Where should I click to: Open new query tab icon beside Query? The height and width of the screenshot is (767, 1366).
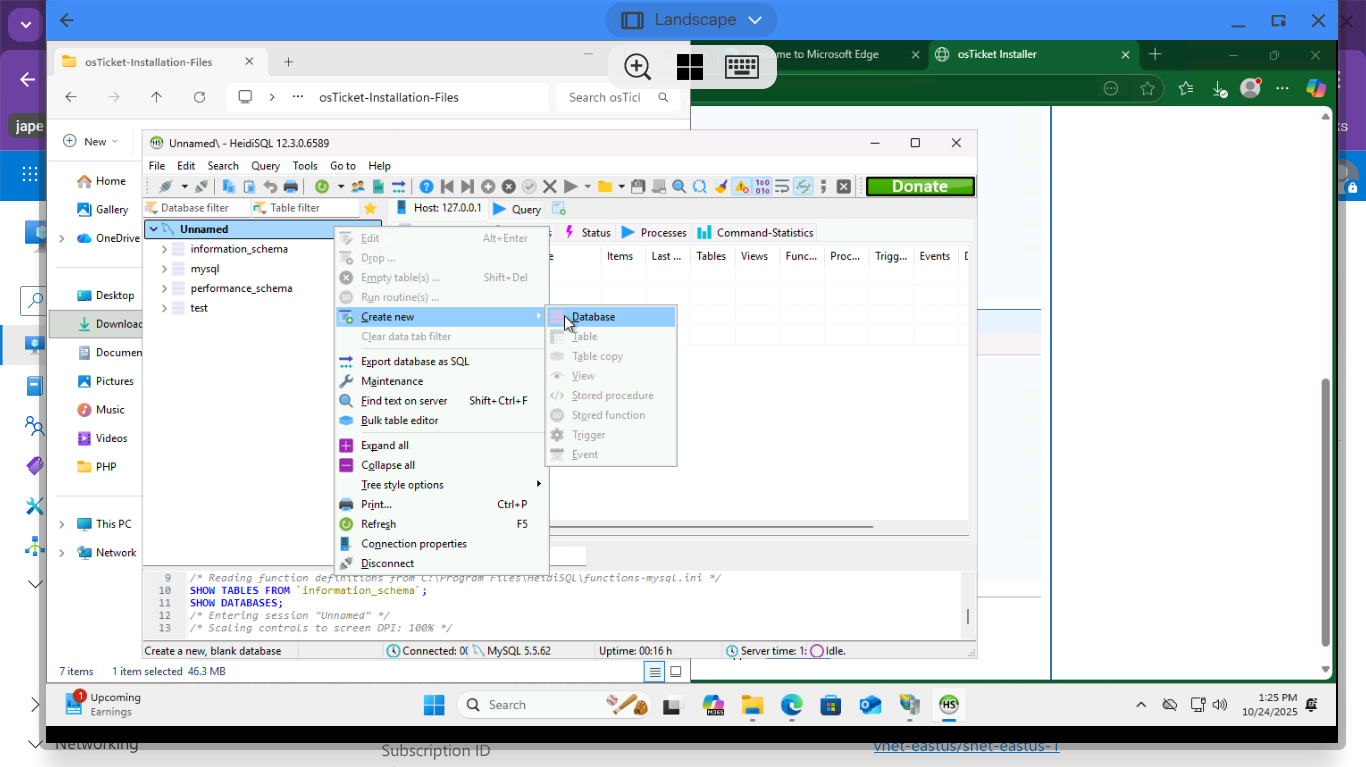coord(559,209)
